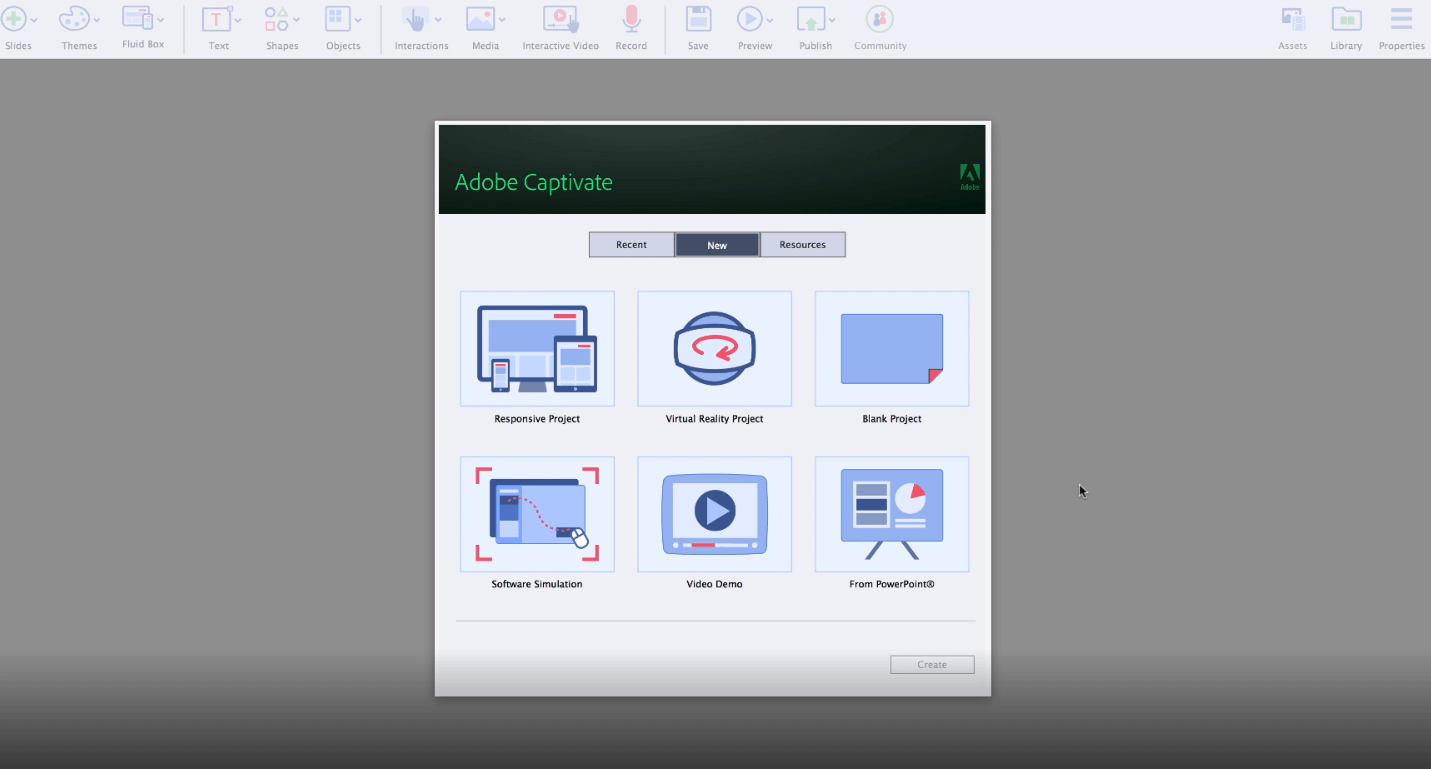1431x769 pixels.
Task: Click the Create button
Action: tap(932, 665)
